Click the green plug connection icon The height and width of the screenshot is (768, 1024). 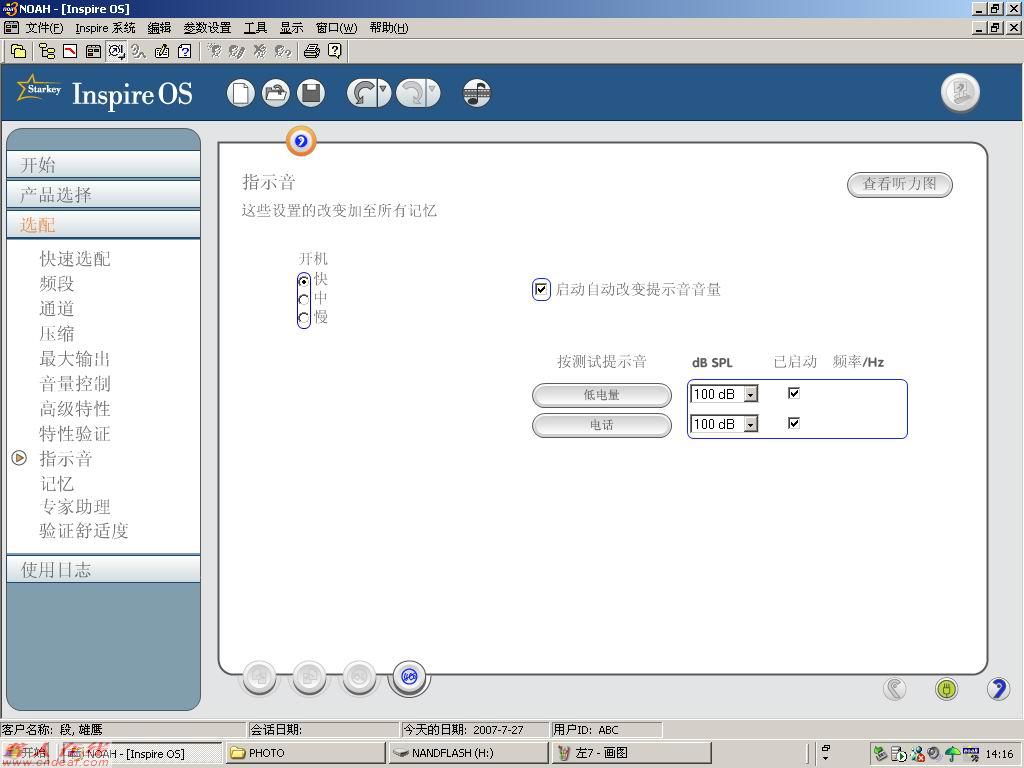pyautogui.click(x=946, y=688)
